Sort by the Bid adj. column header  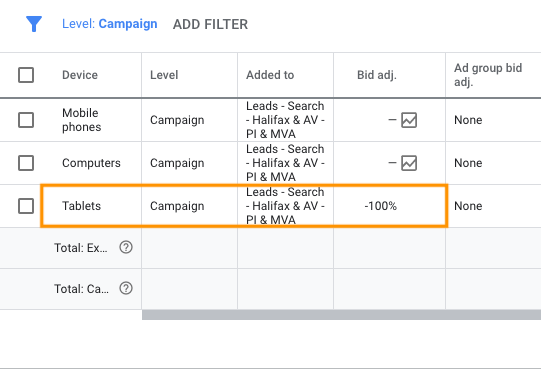tap(377, 75)
